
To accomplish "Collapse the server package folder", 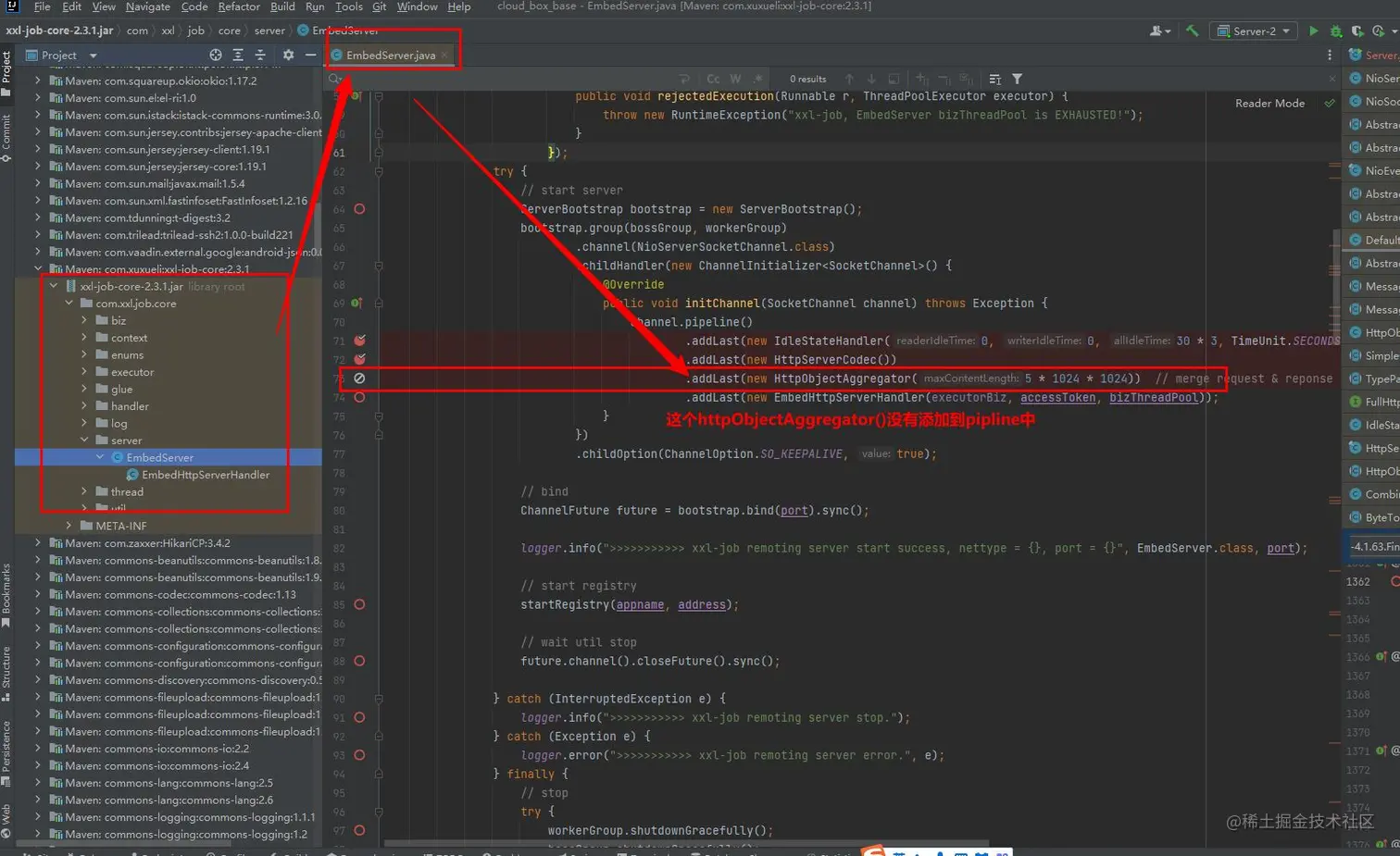I will pos(84,440).
